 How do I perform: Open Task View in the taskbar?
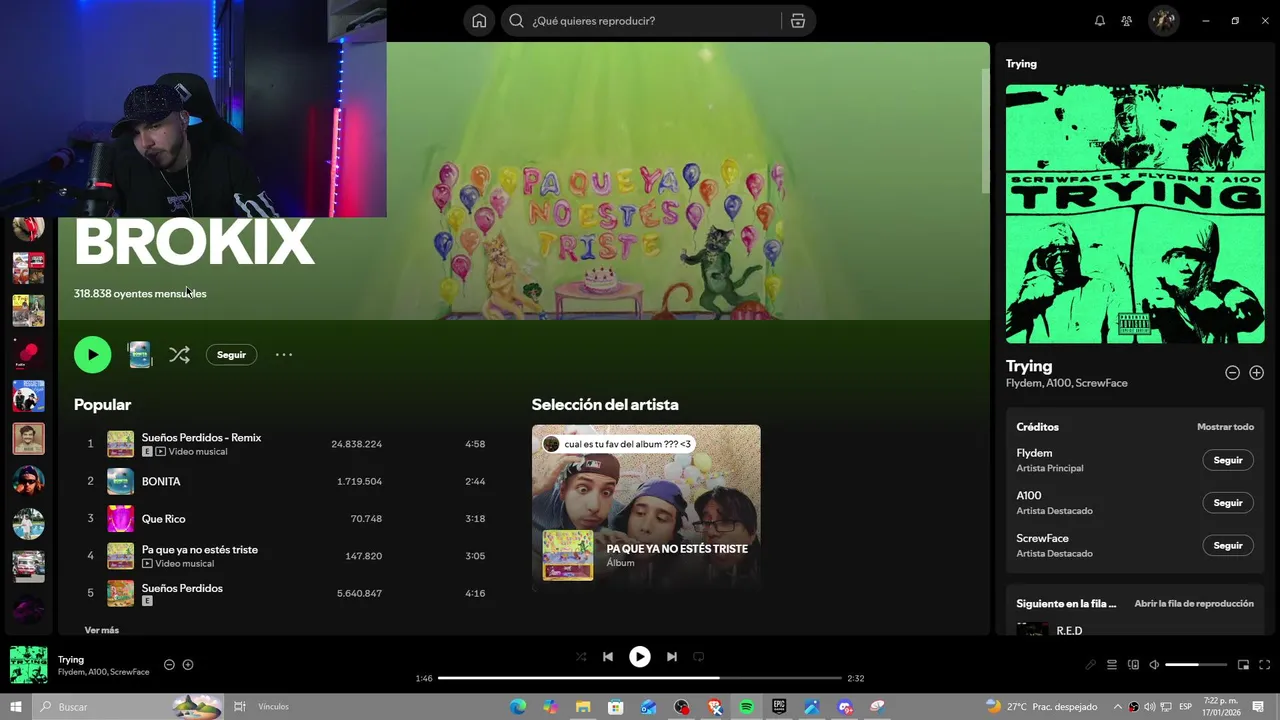[240, 707]
